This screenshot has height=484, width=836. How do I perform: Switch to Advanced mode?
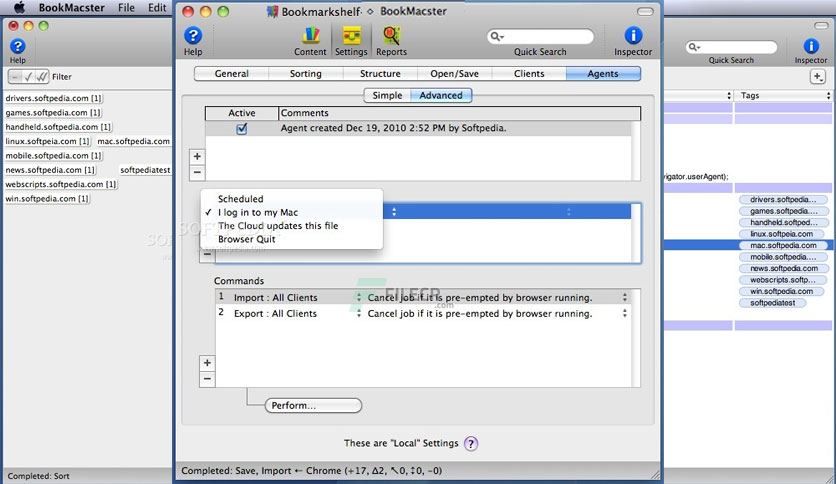coord(441,95)
